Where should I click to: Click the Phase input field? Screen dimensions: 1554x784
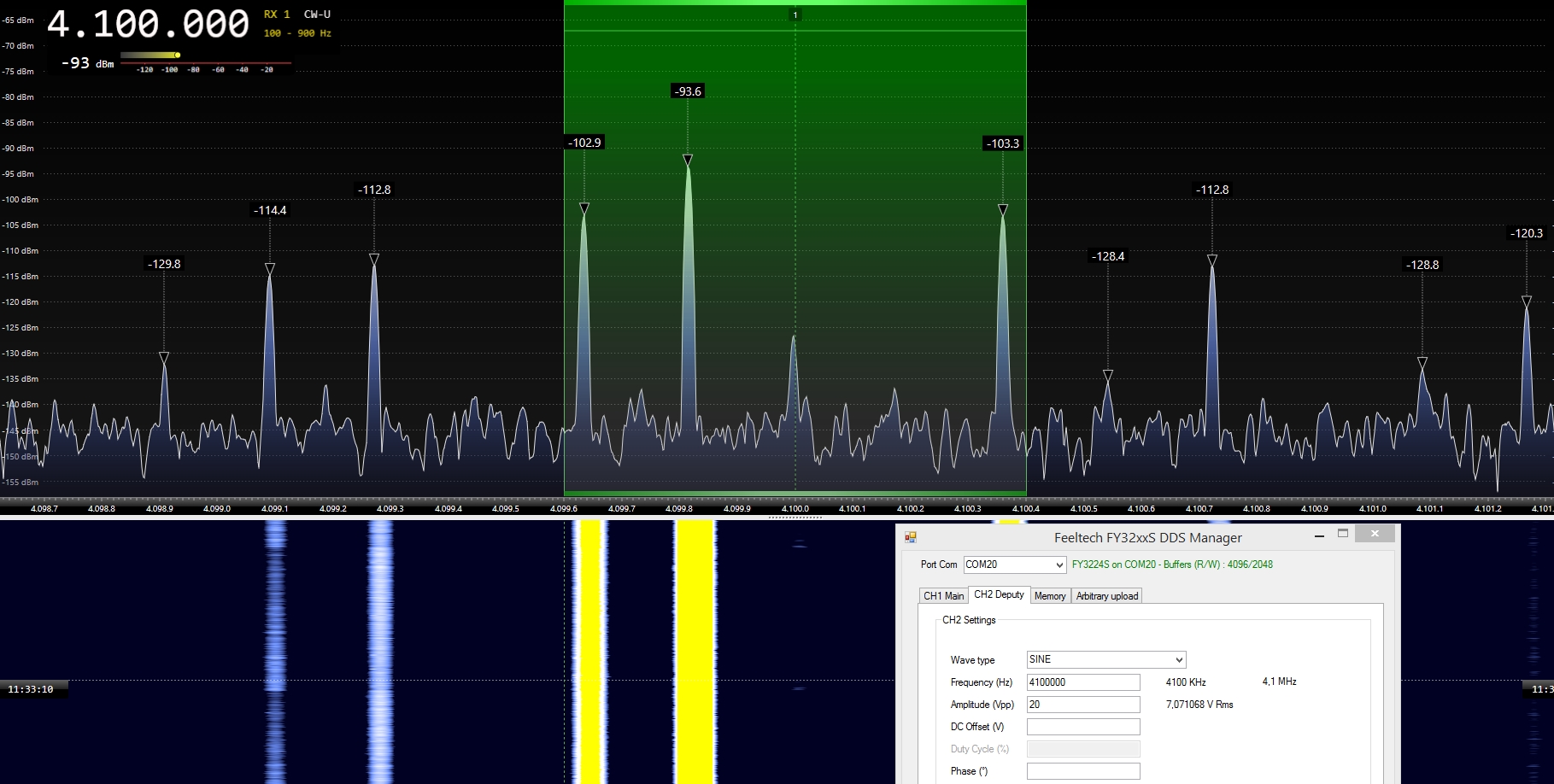pyautogui.click(x=1083, y=771)
